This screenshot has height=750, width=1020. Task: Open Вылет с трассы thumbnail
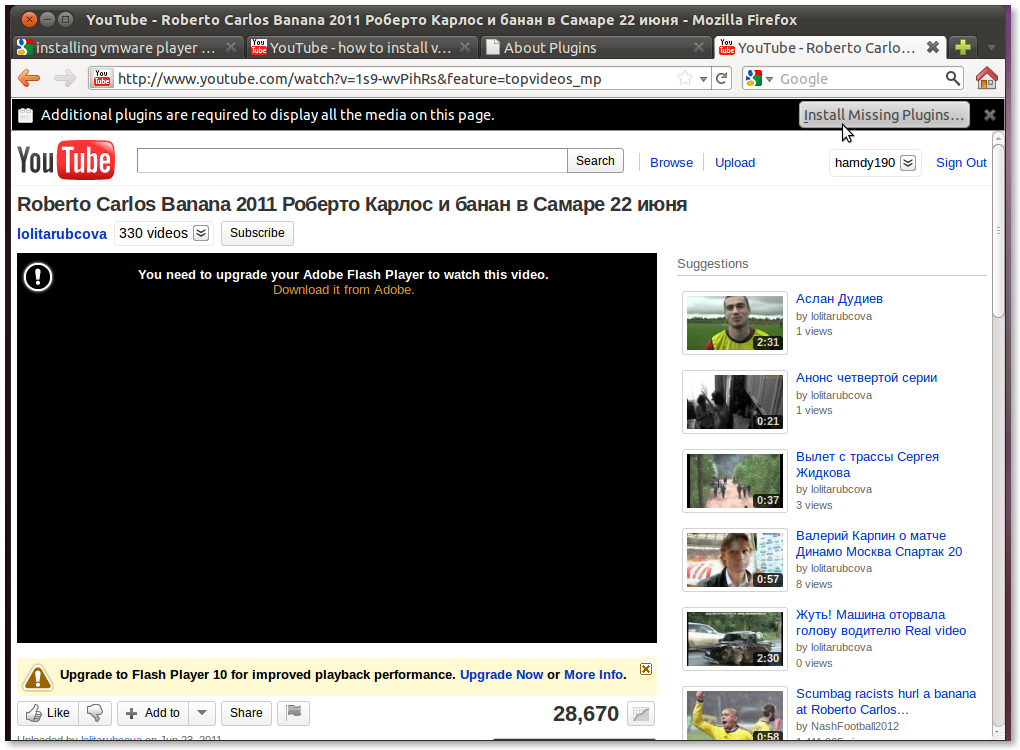click(x=735, y=481)
